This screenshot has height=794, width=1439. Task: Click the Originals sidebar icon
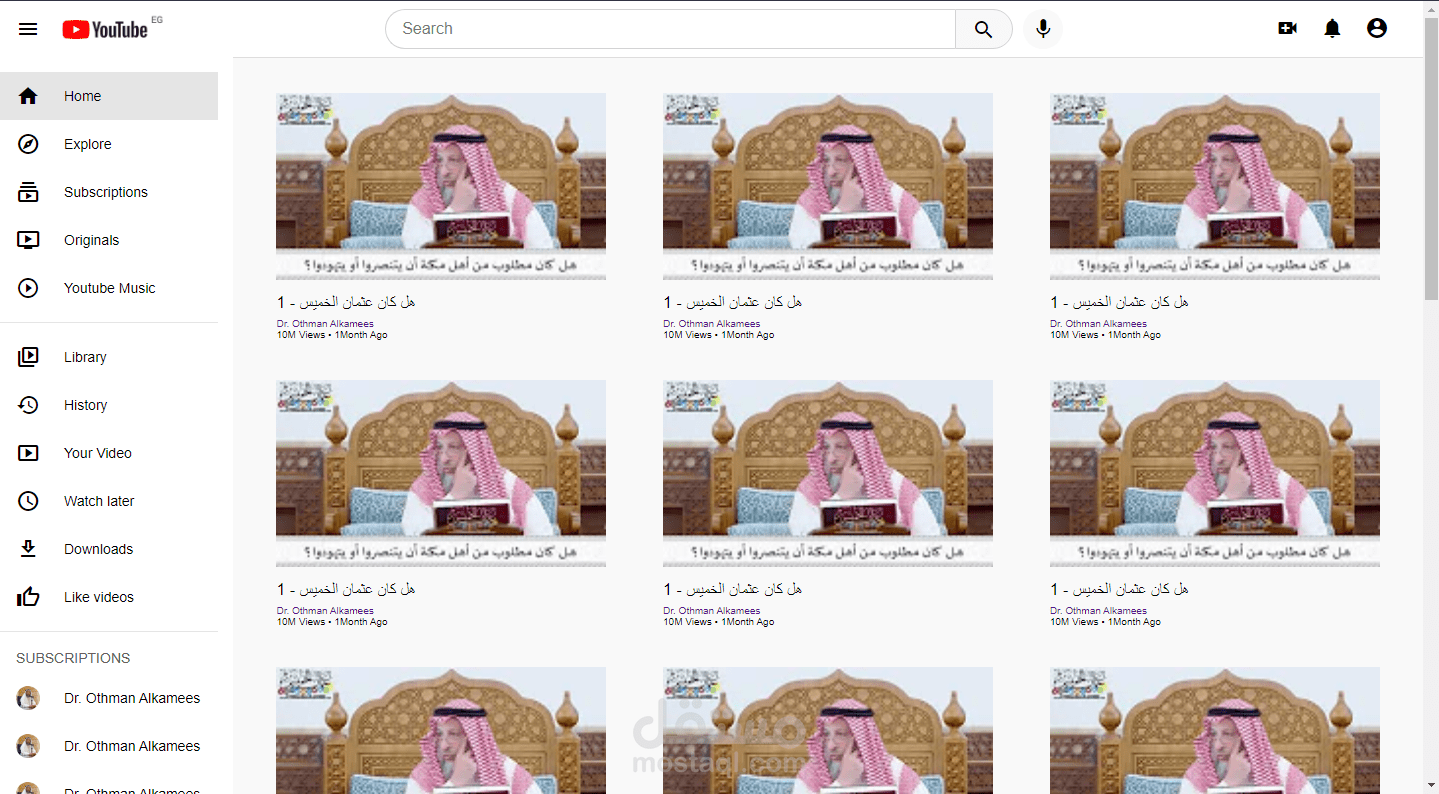(28, 240)
